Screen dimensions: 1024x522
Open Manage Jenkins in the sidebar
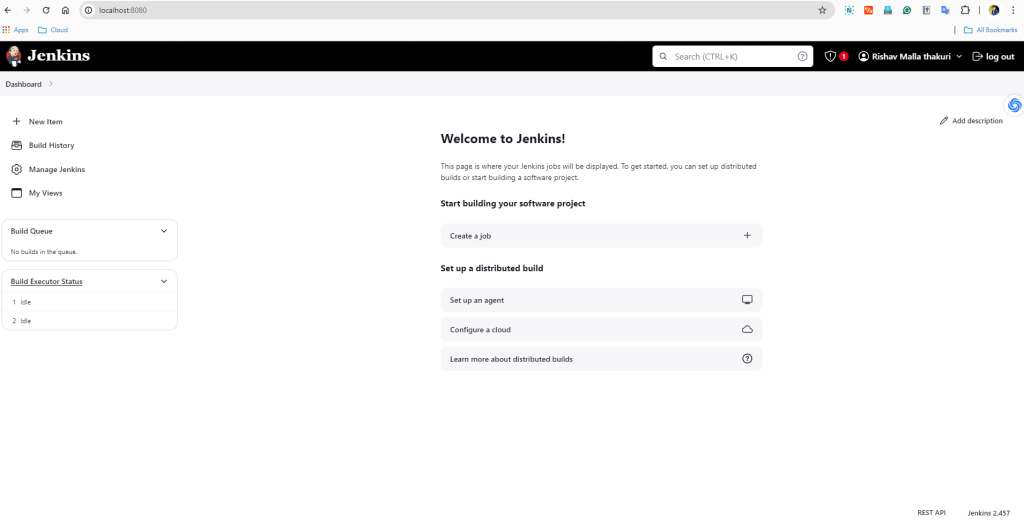pyautogui.click(x=48, y=169)
